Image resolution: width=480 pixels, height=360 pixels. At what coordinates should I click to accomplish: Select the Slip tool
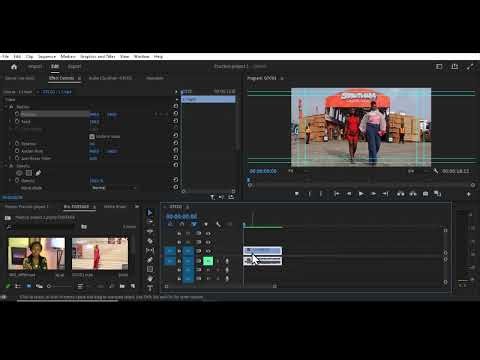150,250
